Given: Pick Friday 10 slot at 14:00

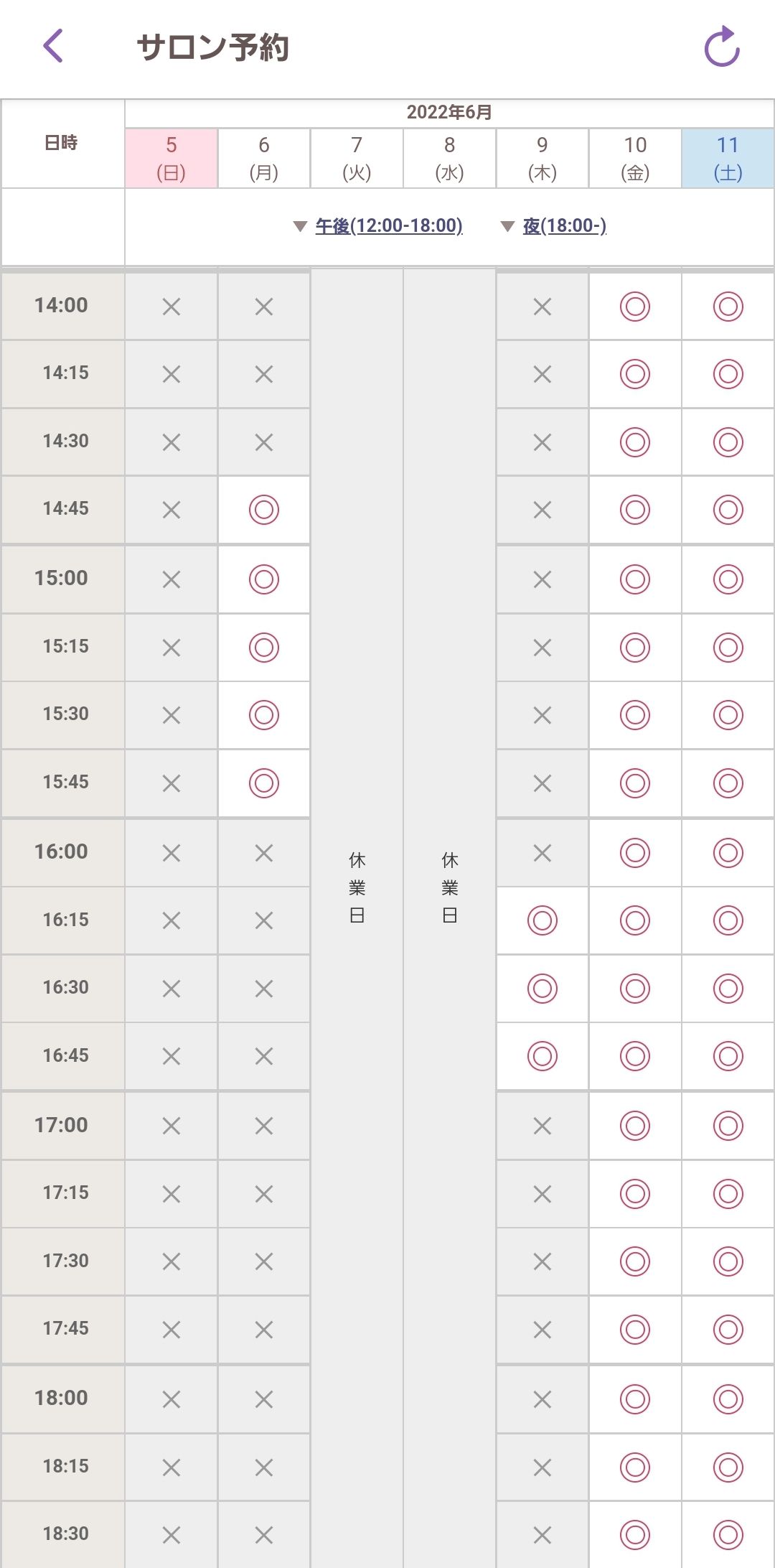Looking at the screenshot, I should (635, 307).
